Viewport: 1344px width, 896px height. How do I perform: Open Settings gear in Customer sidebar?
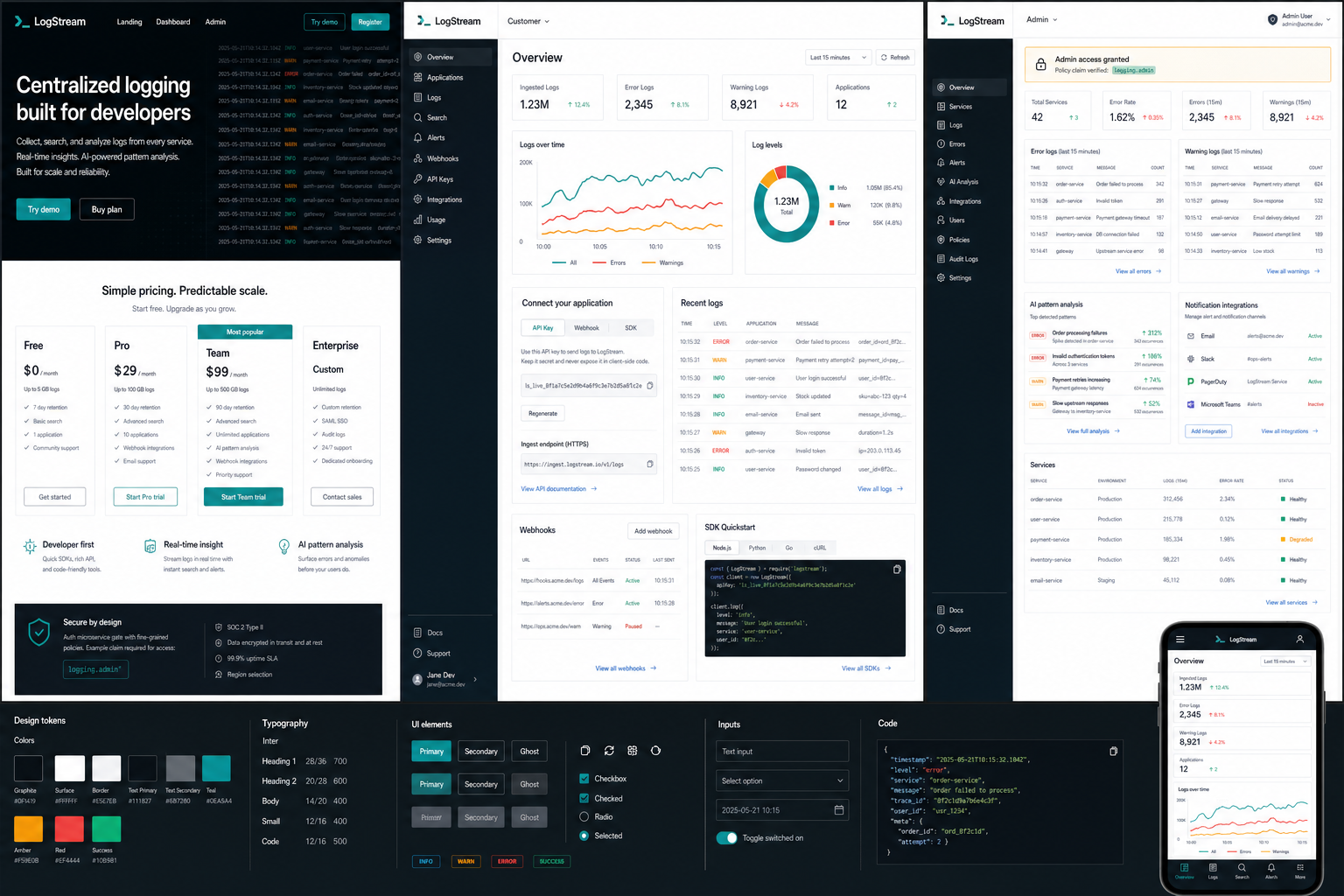418,240
